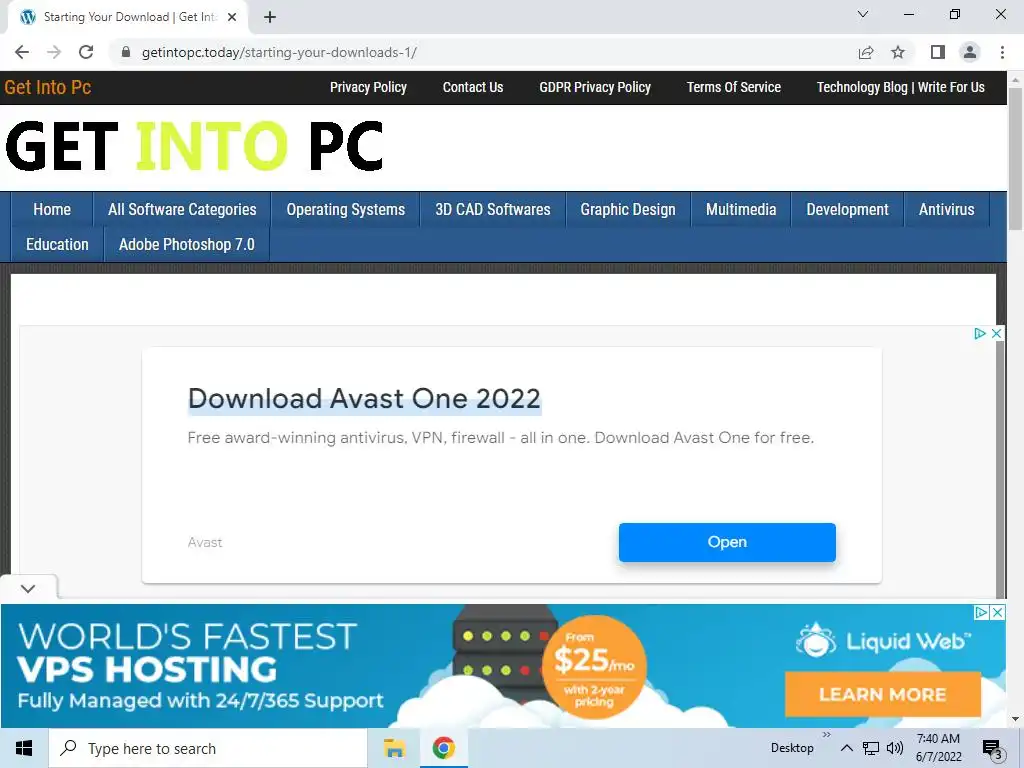The height and width of the screenshot is (768, 1024).
Task: Click the blue Open button
Action: 727,542
